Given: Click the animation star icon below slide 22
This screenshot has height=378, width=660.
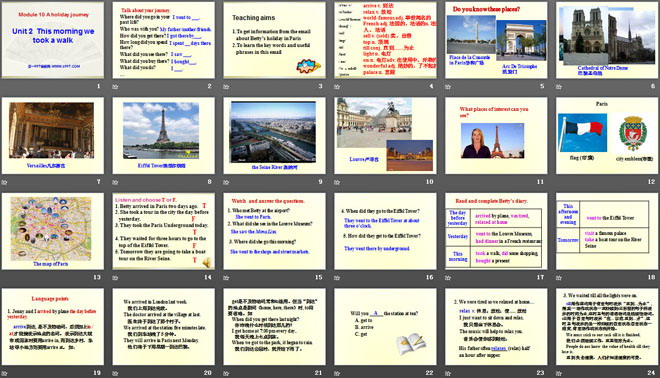Looking at the screenshot, I should click(337, 373).
